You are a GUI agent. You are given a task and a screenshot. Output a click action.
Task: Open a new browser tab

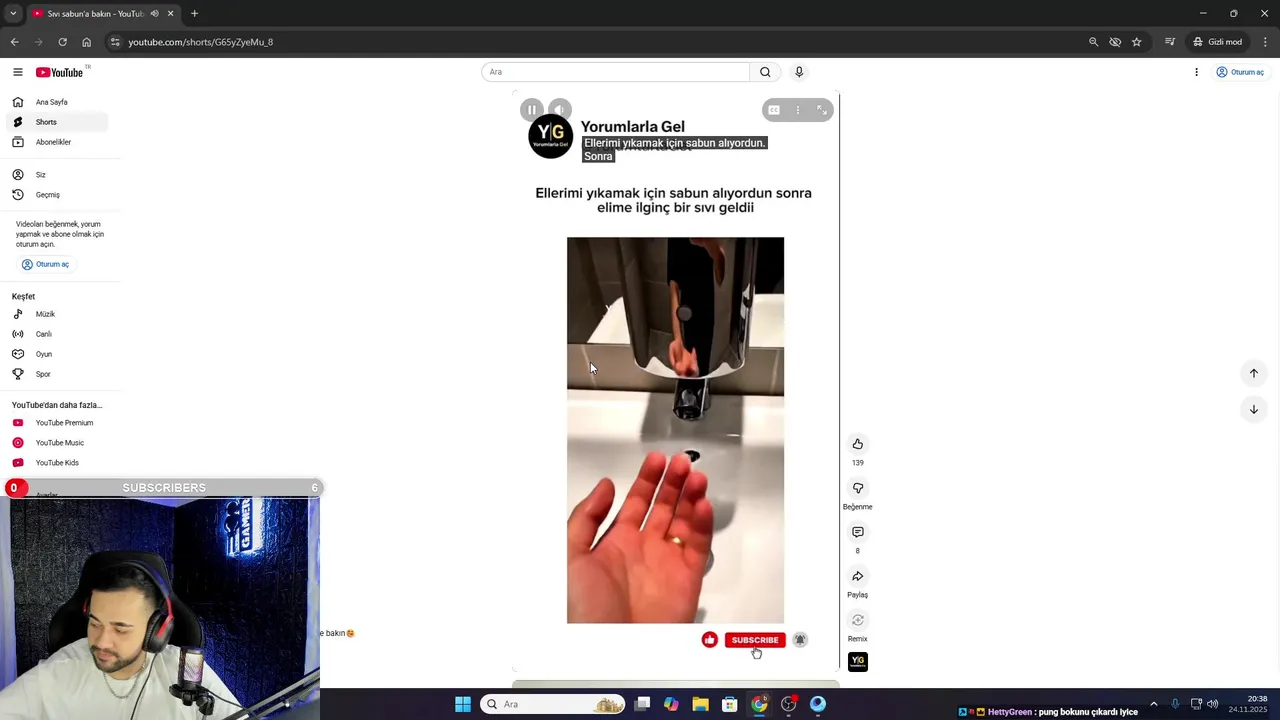point(194,14)
